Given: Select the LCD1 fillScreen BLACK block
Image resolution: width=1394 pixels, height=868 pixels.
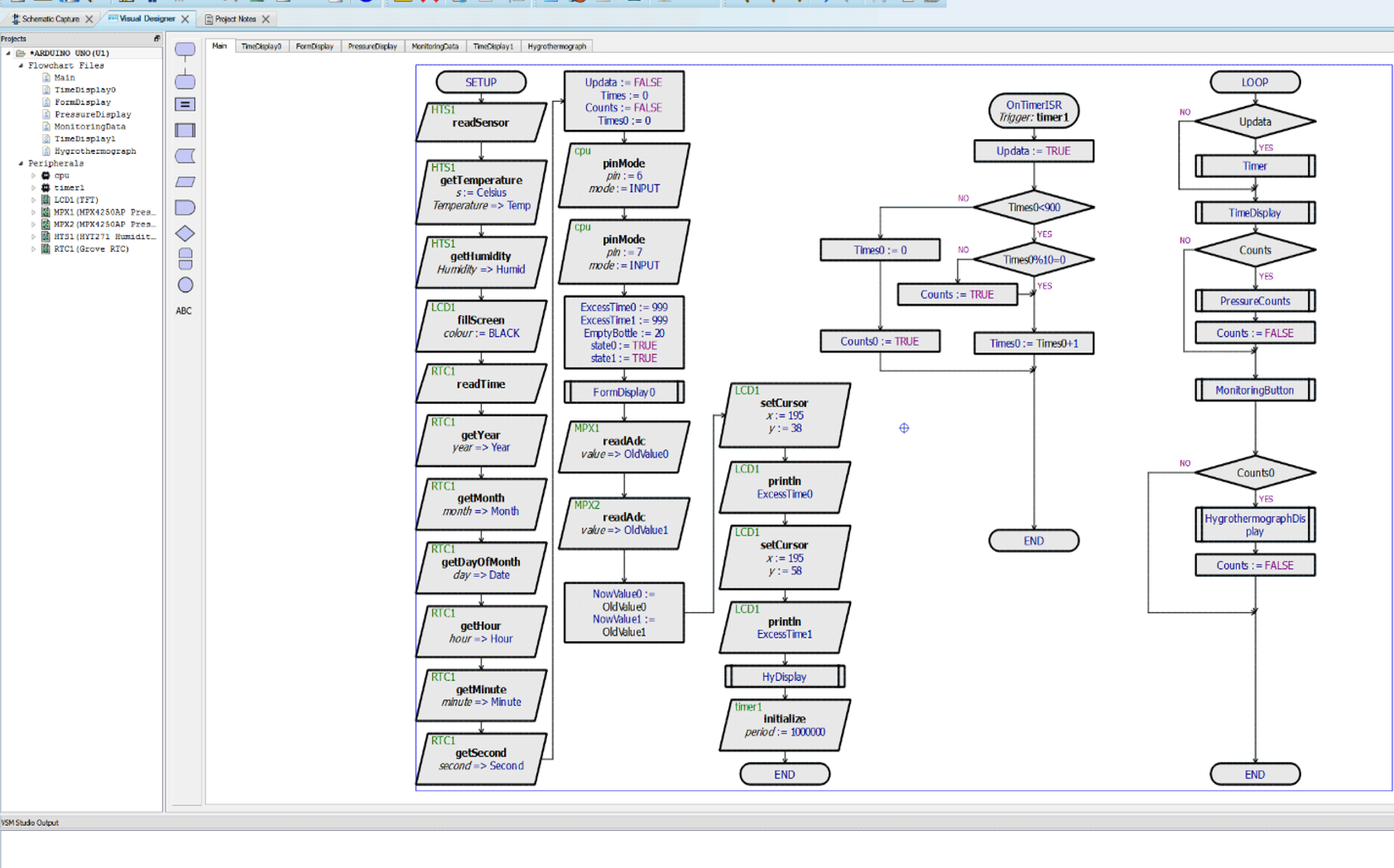Looking at the screenshot, I should 481,326.
